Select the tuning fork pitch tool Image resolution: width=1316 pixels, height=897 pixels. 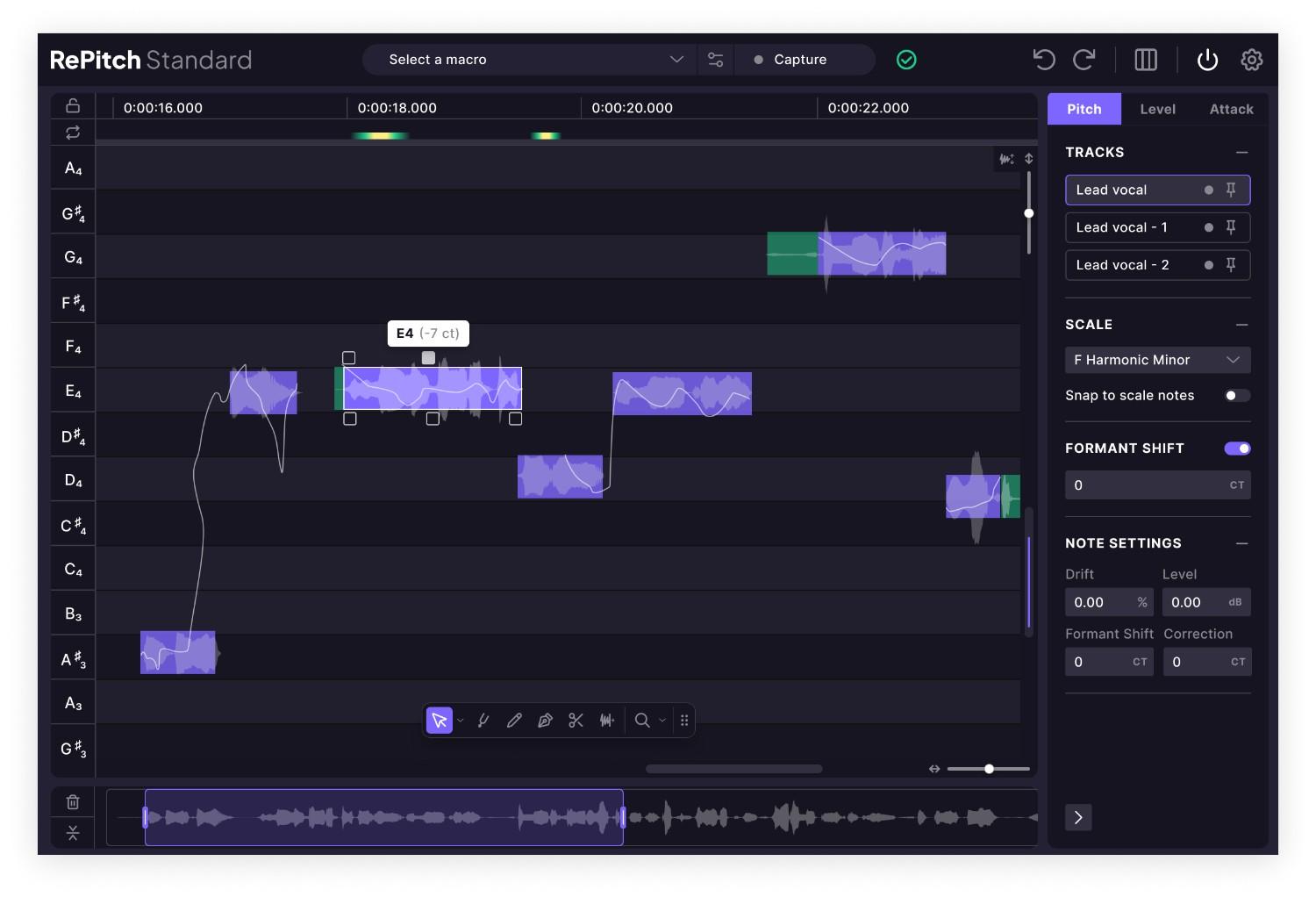(x=484, y=720)
